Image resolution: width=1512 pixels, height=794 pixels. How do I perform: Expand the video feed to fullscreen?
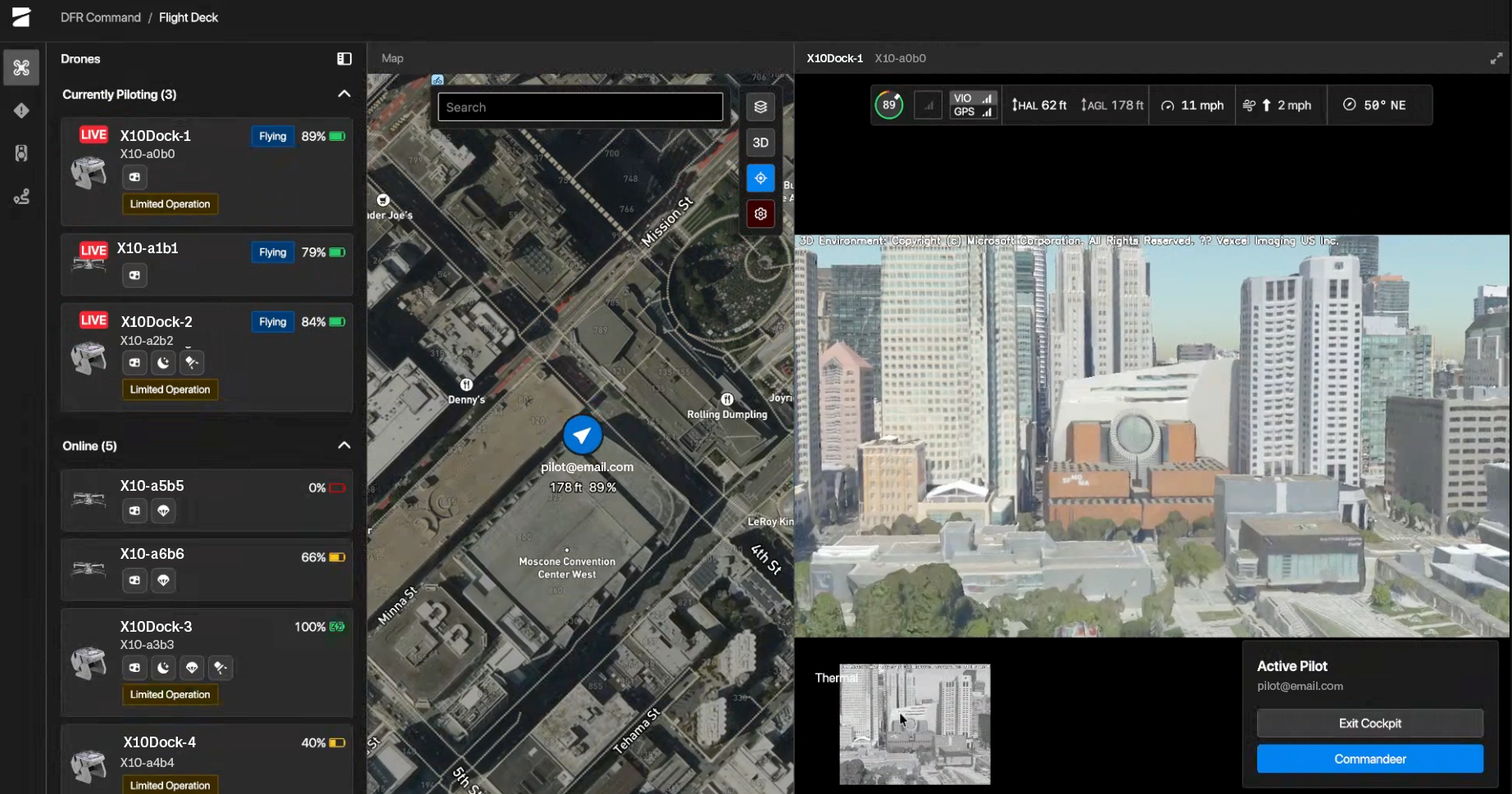[1496, 58]
